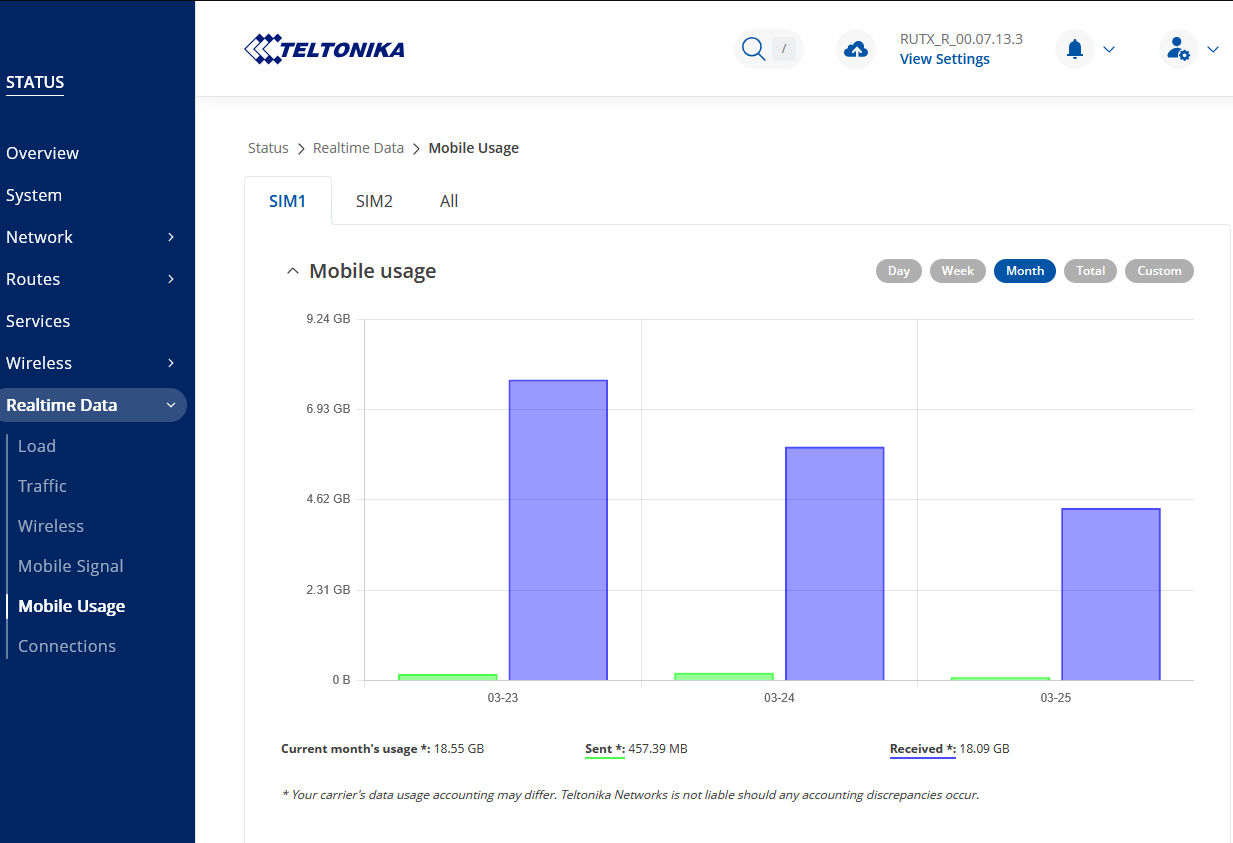Open the View Settings link
Viewport: 1233px width, 843px height.
pyautogui.click(x=945, y=59)
